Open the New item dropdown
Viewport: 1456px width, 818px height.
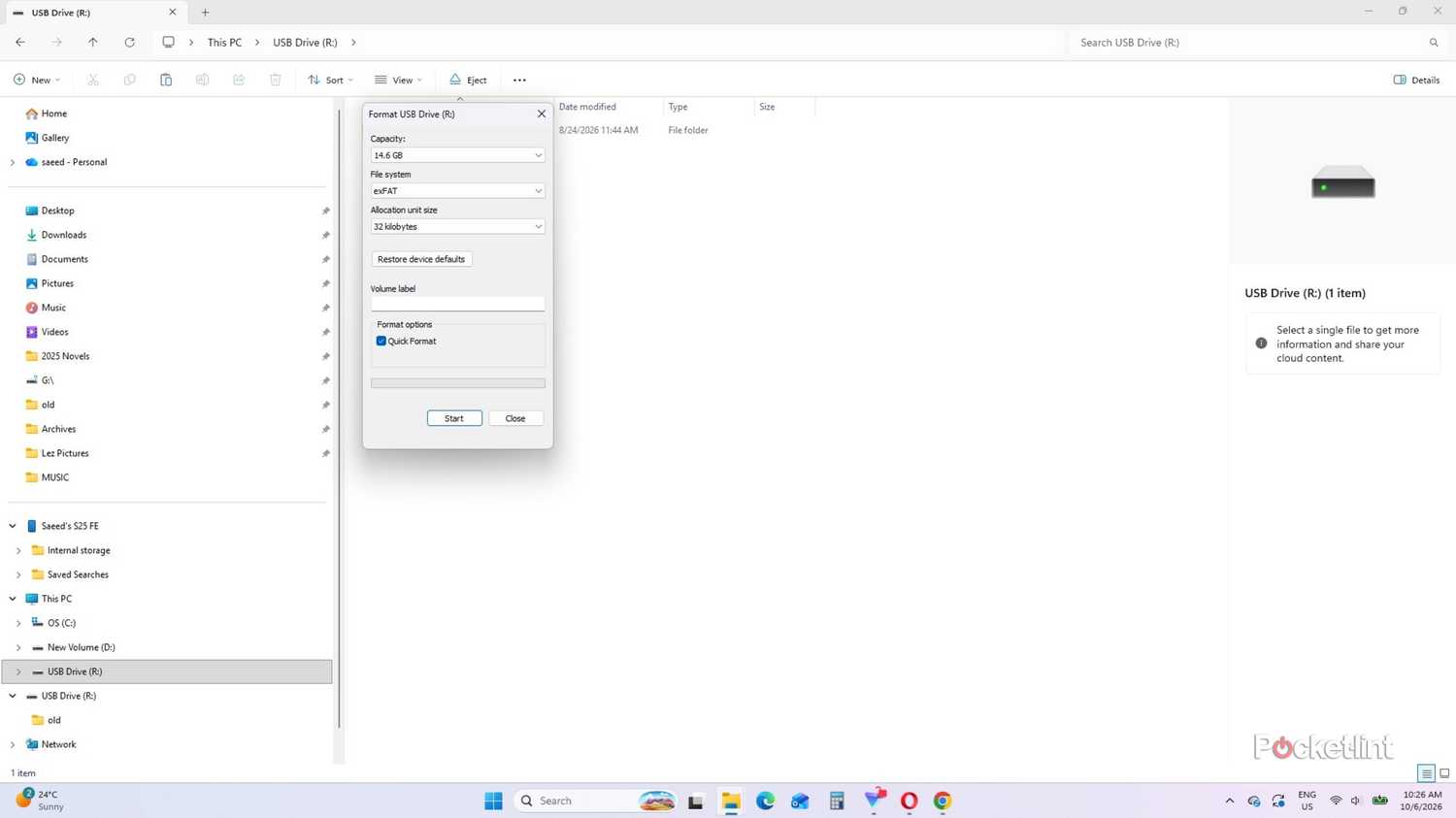pos(37,80)
